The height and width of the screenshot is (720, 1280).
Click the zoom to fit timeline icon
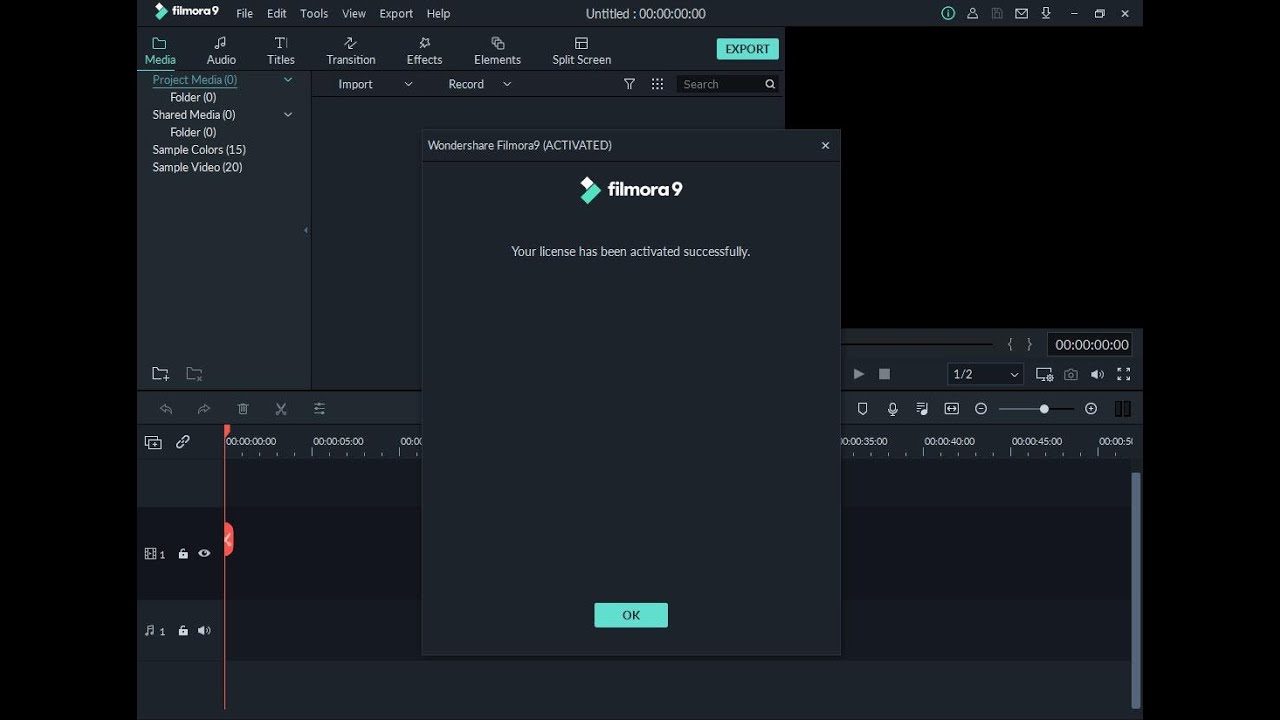[x=952, y=408]
